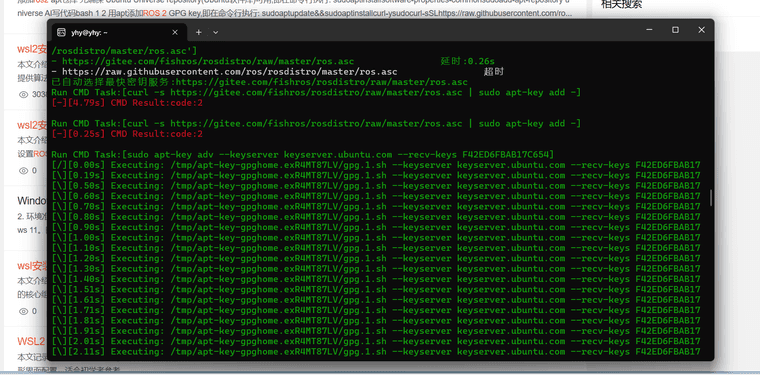
Task: Click the '/rosdistro/master/ros.asc']' line at top
Action: [x=124, y=50]
